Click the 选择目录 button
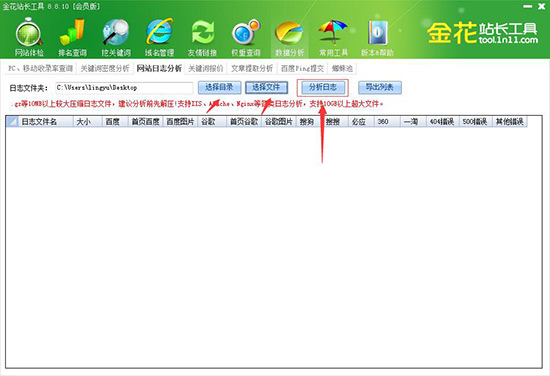 click(x=219, y=87)
